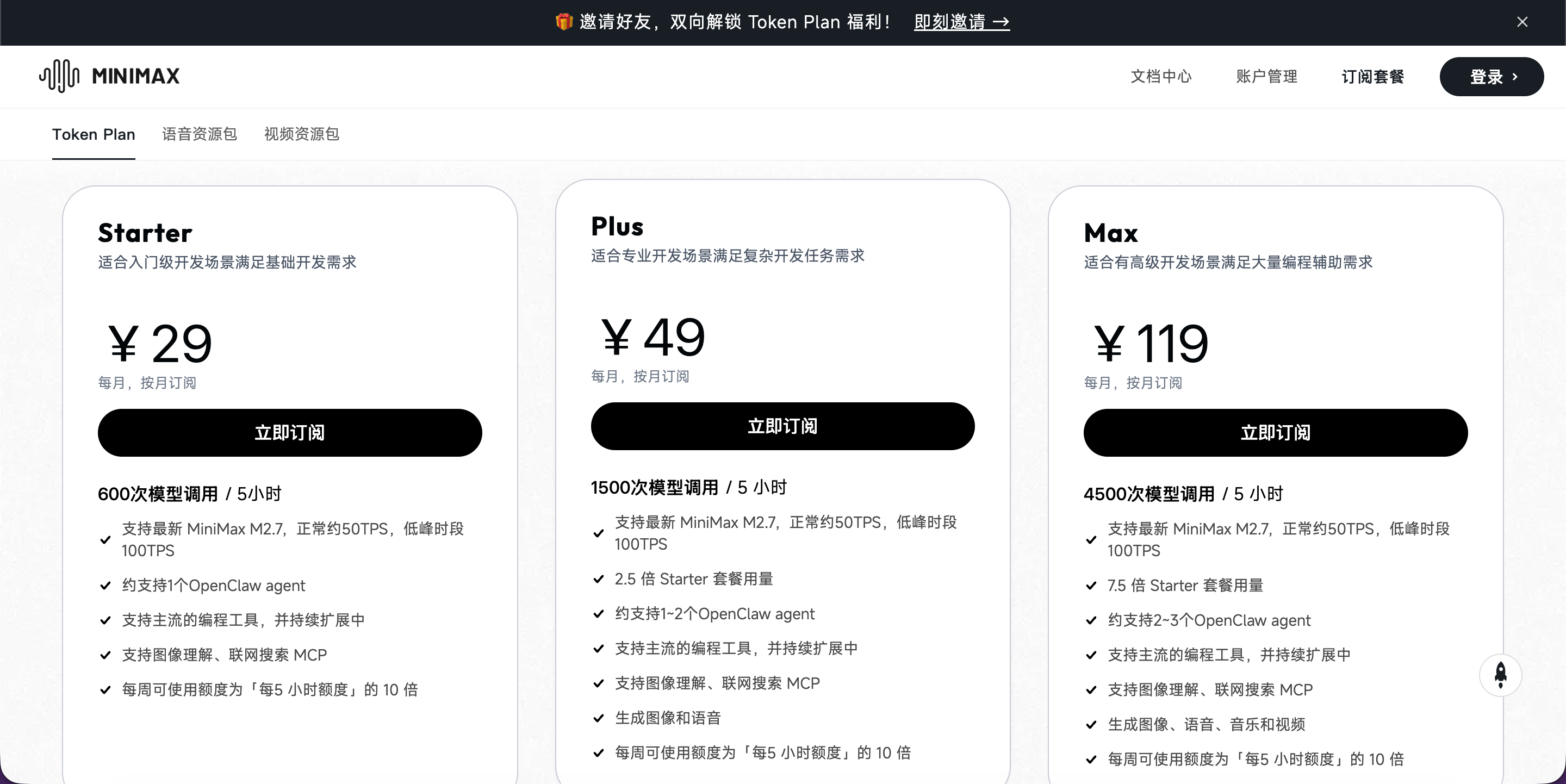Go to 订阅套餐 in the navigation
Viewport: 1566px width, 784px height.
point(1372,77)
